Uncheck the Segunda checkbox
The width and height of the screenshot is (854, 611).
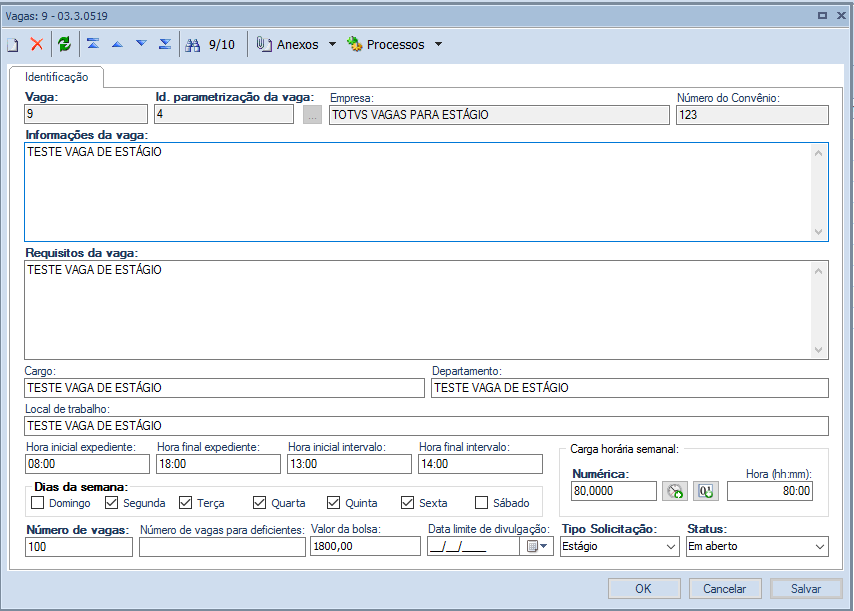coord(112,503)
